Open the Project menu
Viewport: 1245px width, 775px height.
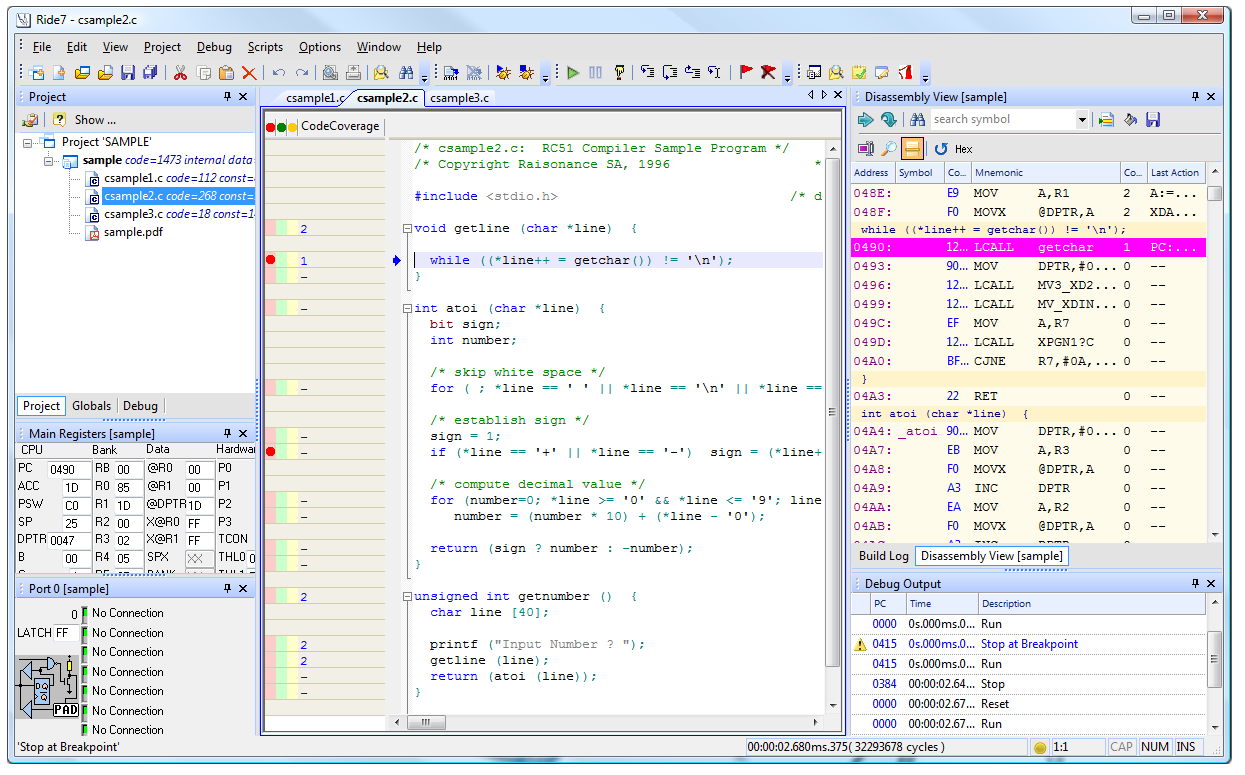[162, 47]
